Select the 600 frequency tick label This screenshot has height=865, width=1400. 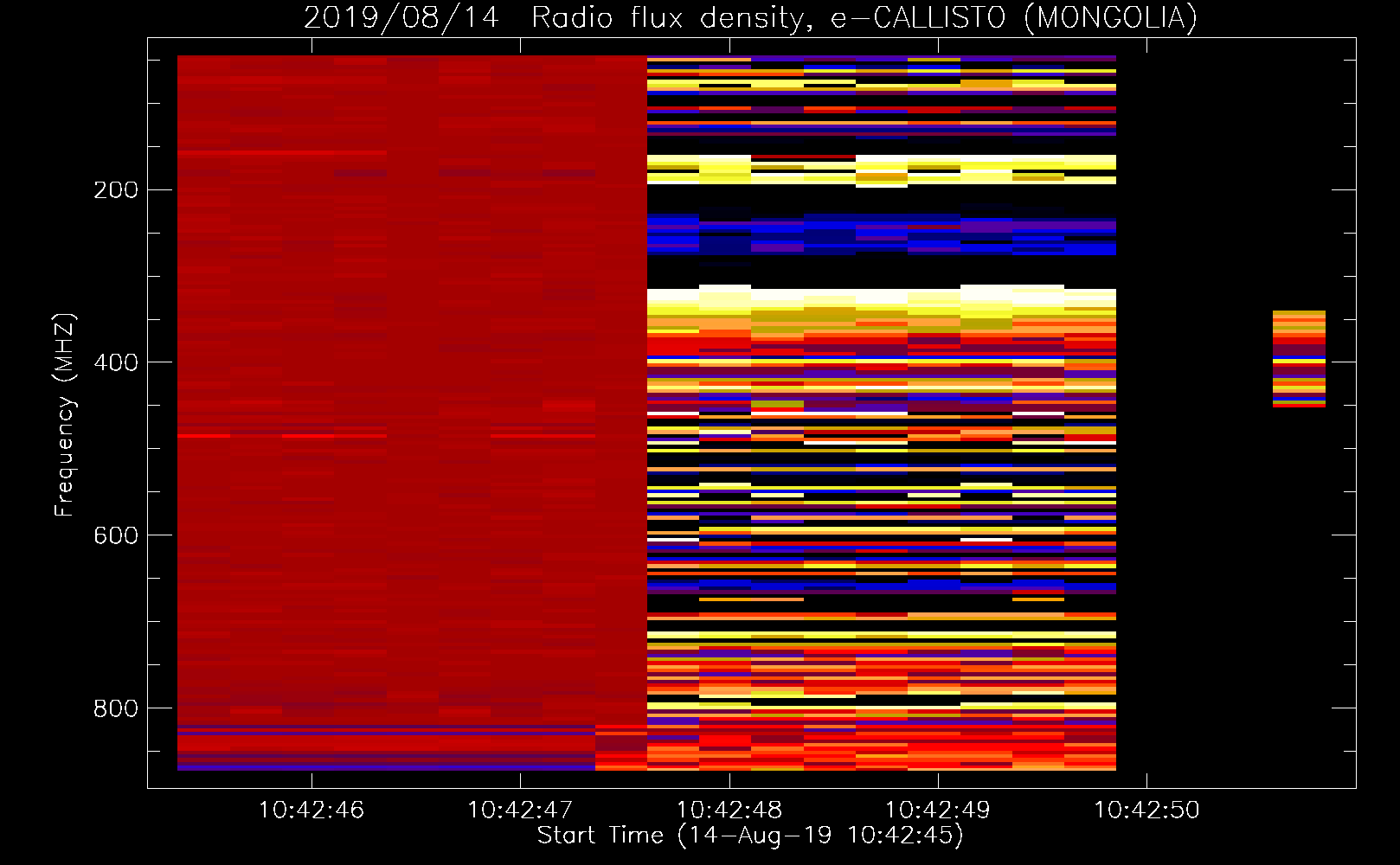coord(116,535)
